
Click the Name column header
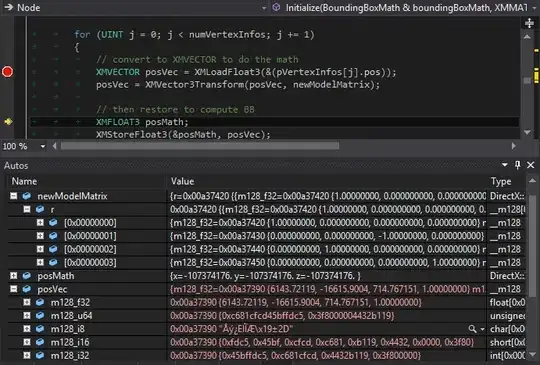click(24, 181)
